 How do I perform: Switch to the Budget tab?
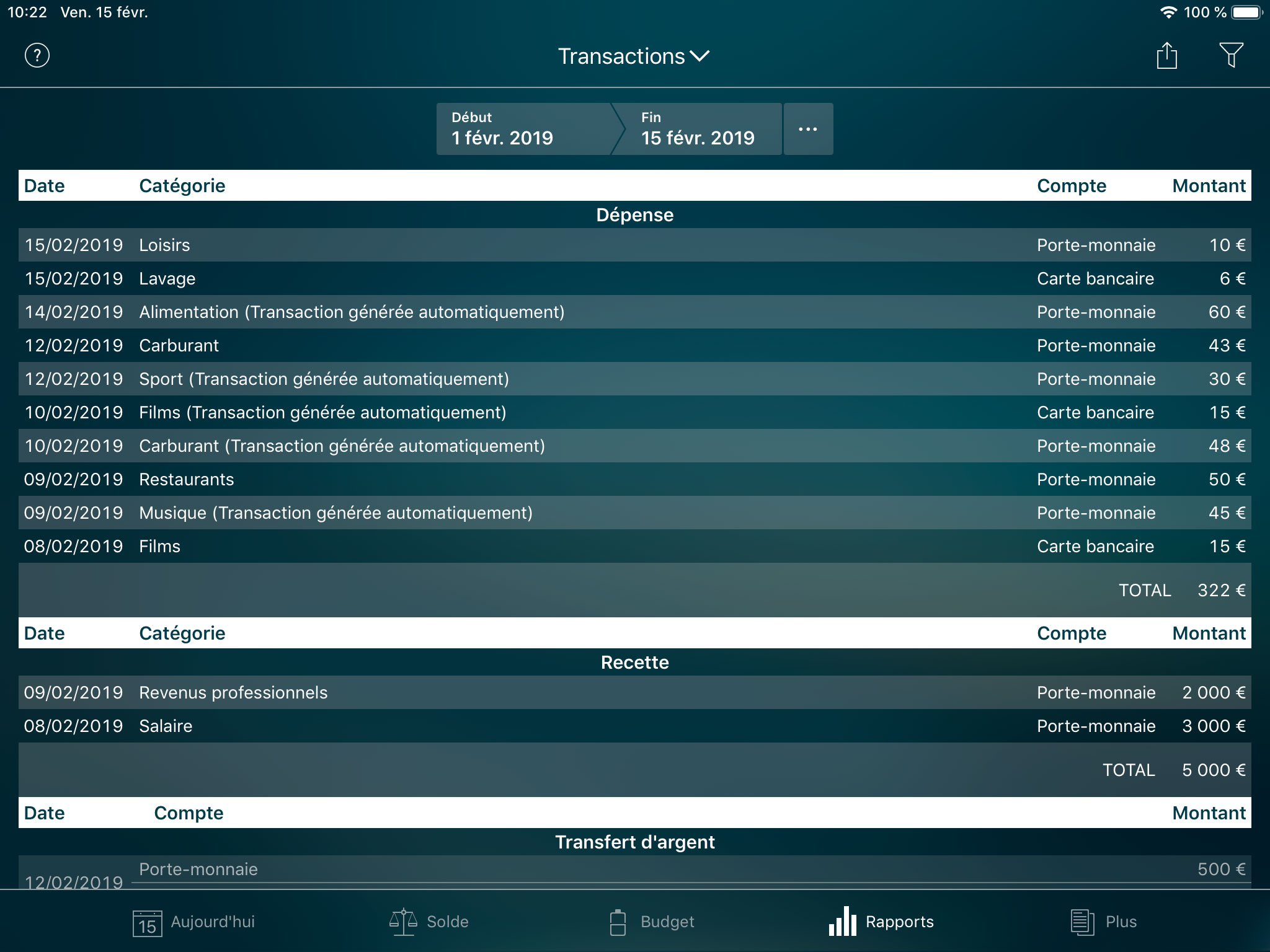(651, 922)
